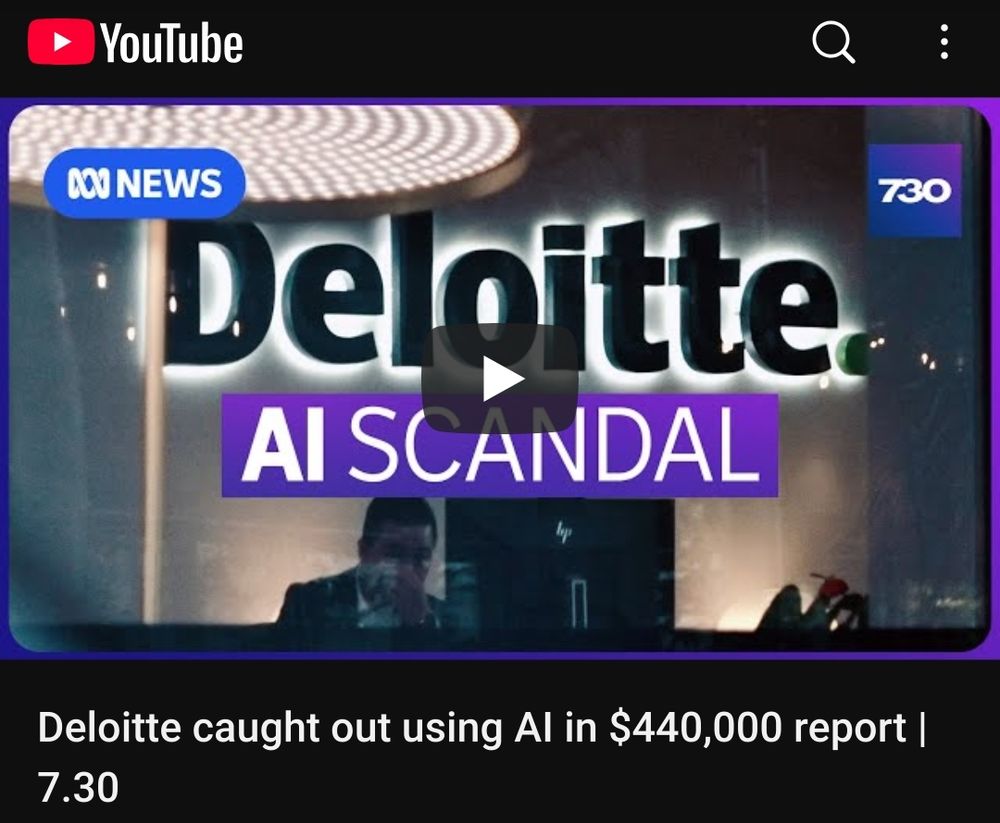Open the video title starting with Deloitte caught out
Viewport: 1000px width, 823px height.
(482, 757)
